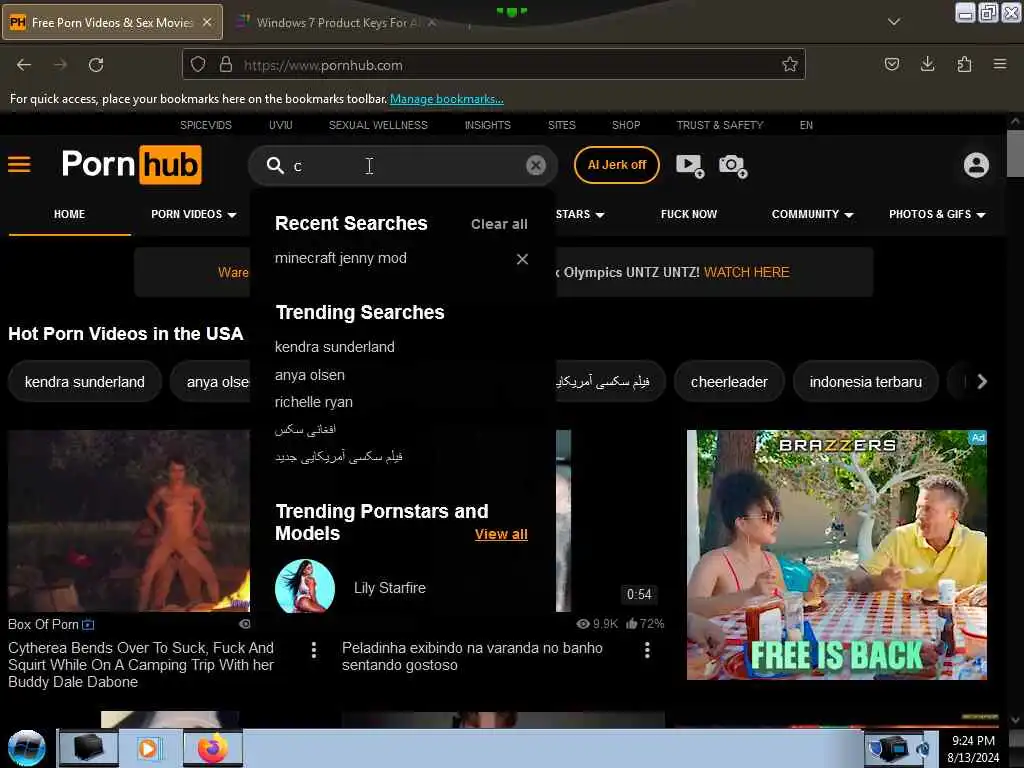Click the page vertical scrollbar thumb

click(x=1014, y=153)
